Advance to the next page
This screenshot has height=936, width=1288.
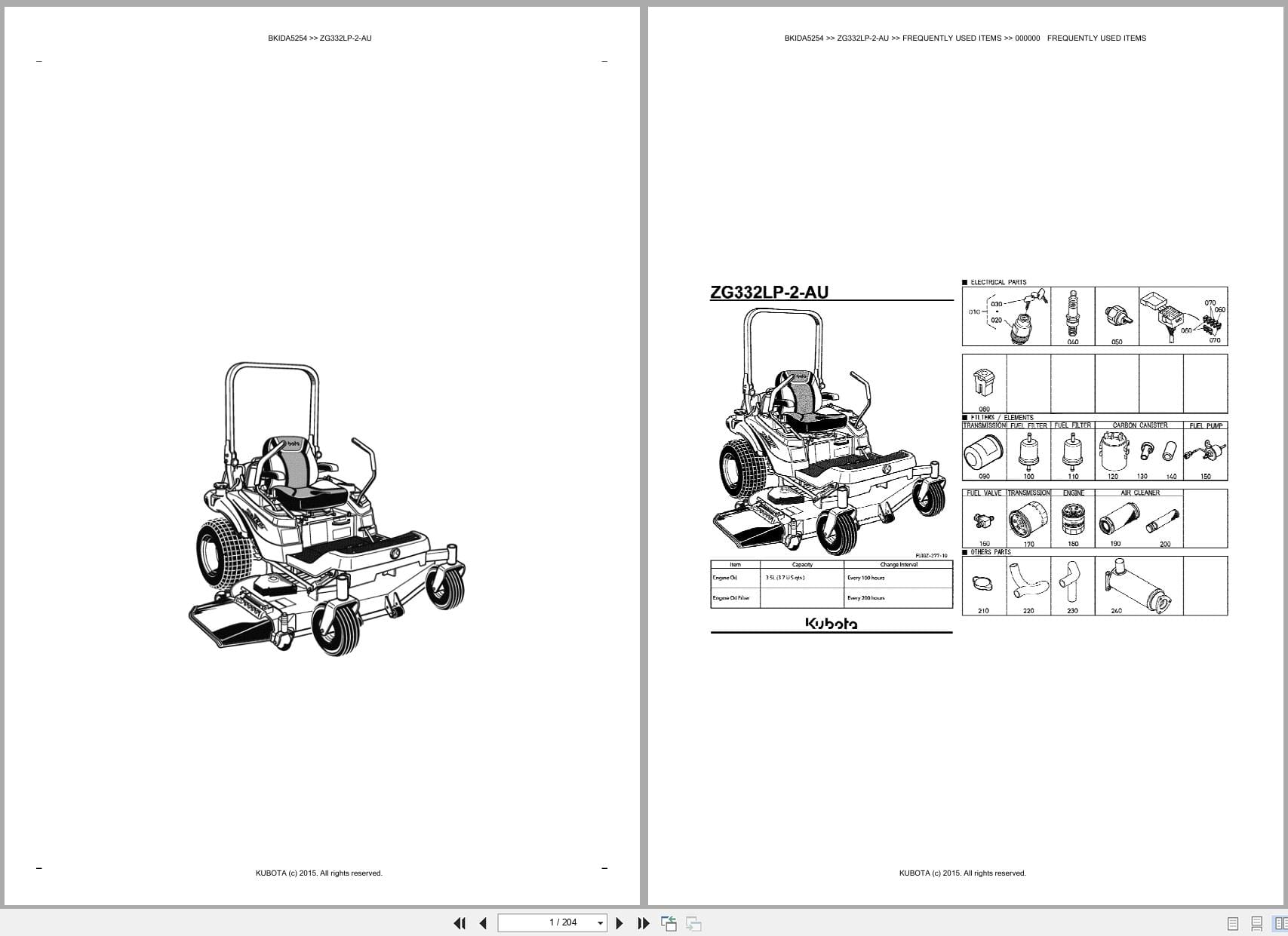[619, 922]
